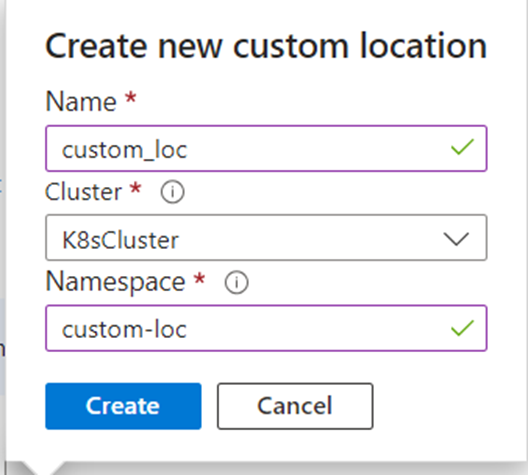Click the Create button
Image resolution: width=528 pixels, height=475 pixels.
tap(123, 406)
